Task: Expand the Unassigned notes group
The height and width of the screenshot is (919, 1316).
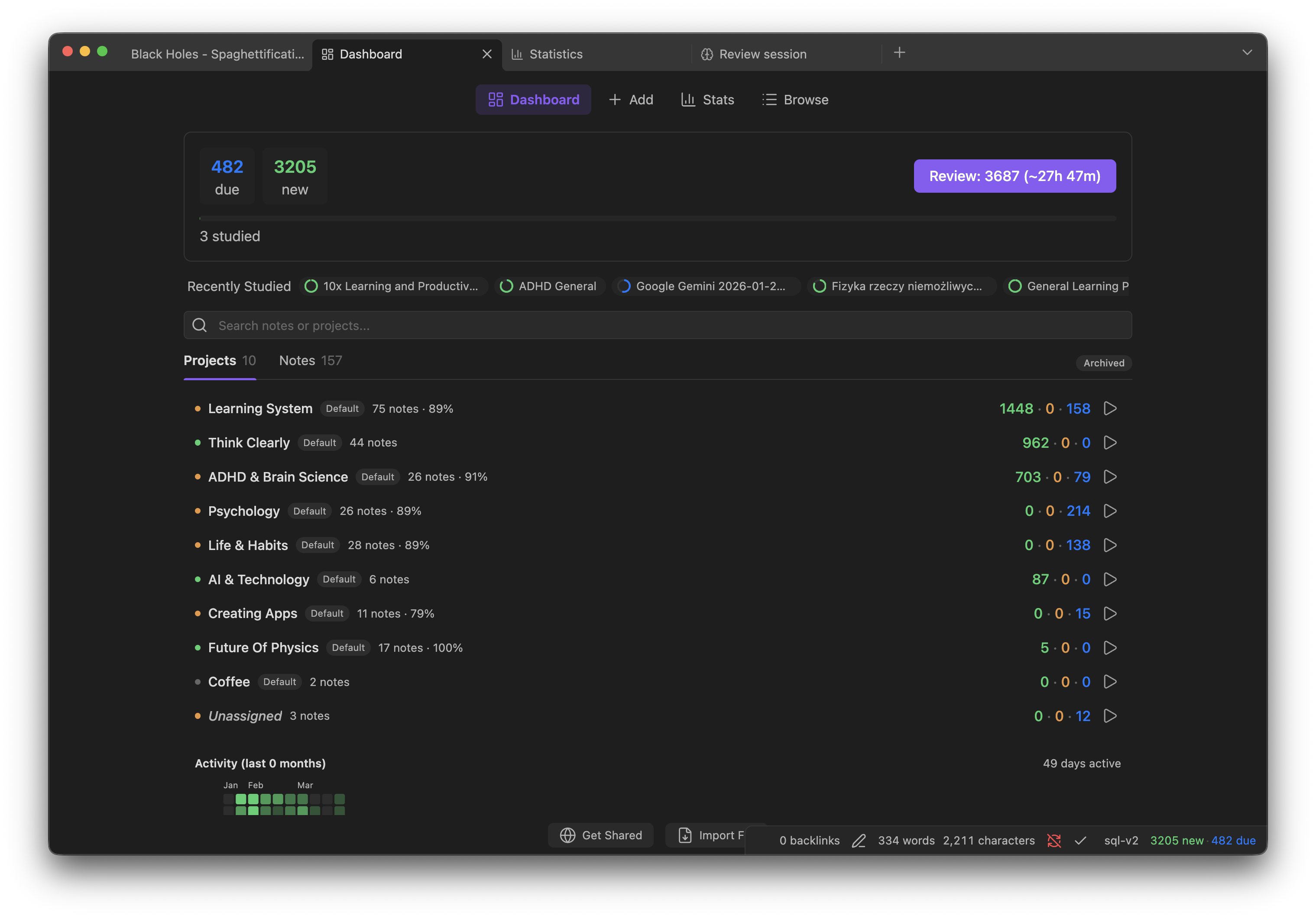Action: 245,716
